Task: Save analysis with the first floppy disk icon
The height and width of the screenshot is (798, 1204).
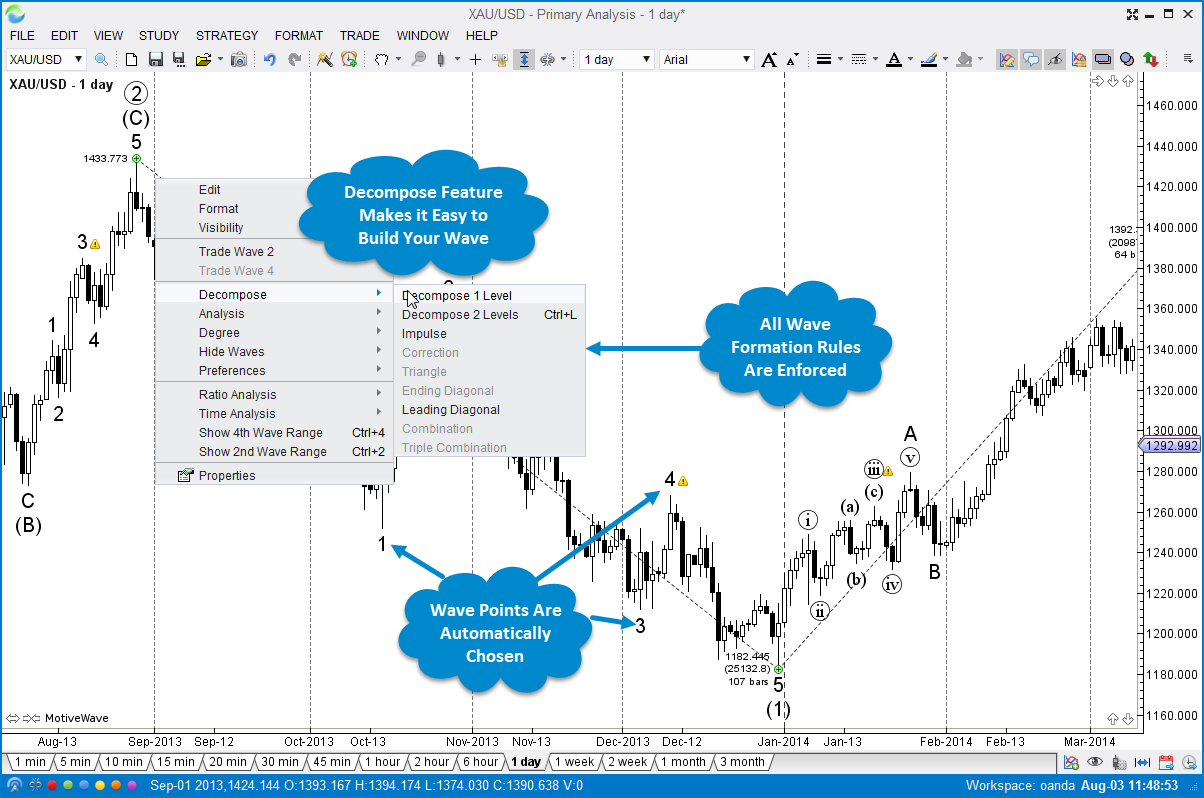Action: [156, 60]
